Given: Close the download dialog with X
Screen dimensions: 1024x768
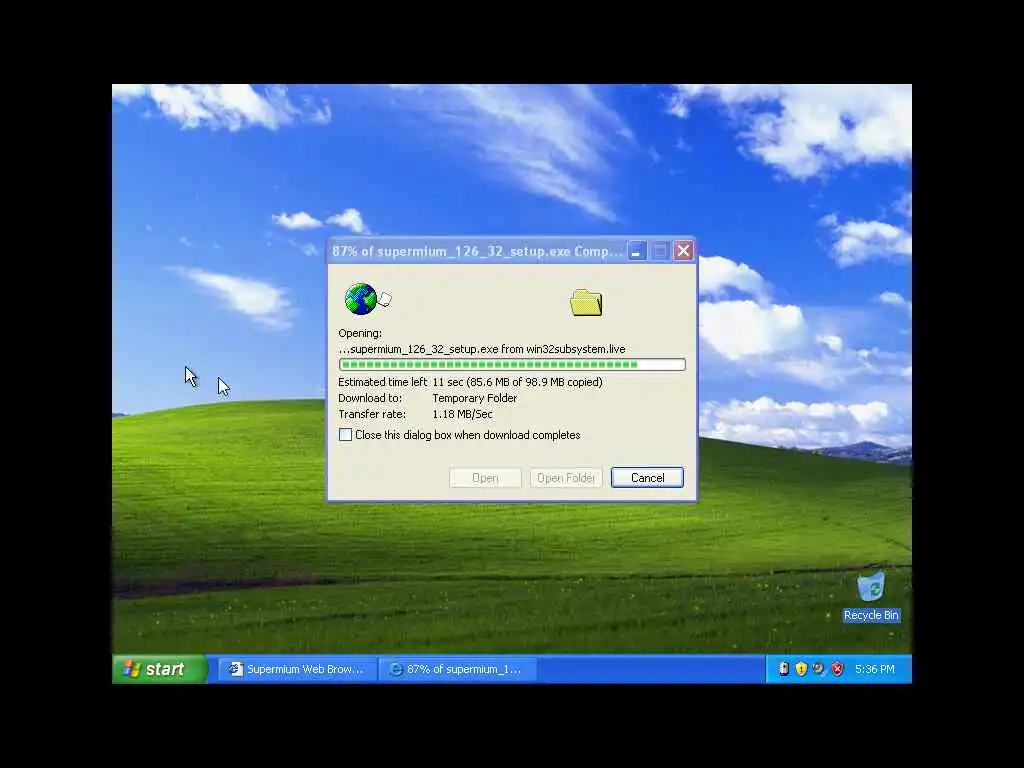Looking at the screenshot, I should point(683,251).
